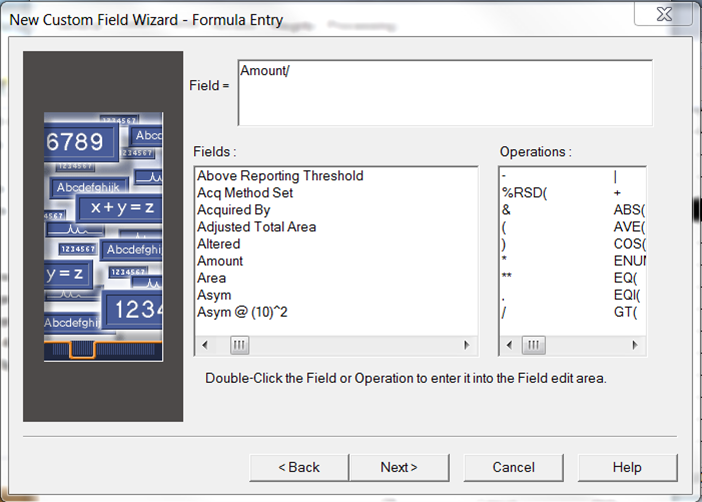Screen dimensions: 702x502
Task: Click Operations list horizontal scroll thumb
Action: [x=534, y=345]
